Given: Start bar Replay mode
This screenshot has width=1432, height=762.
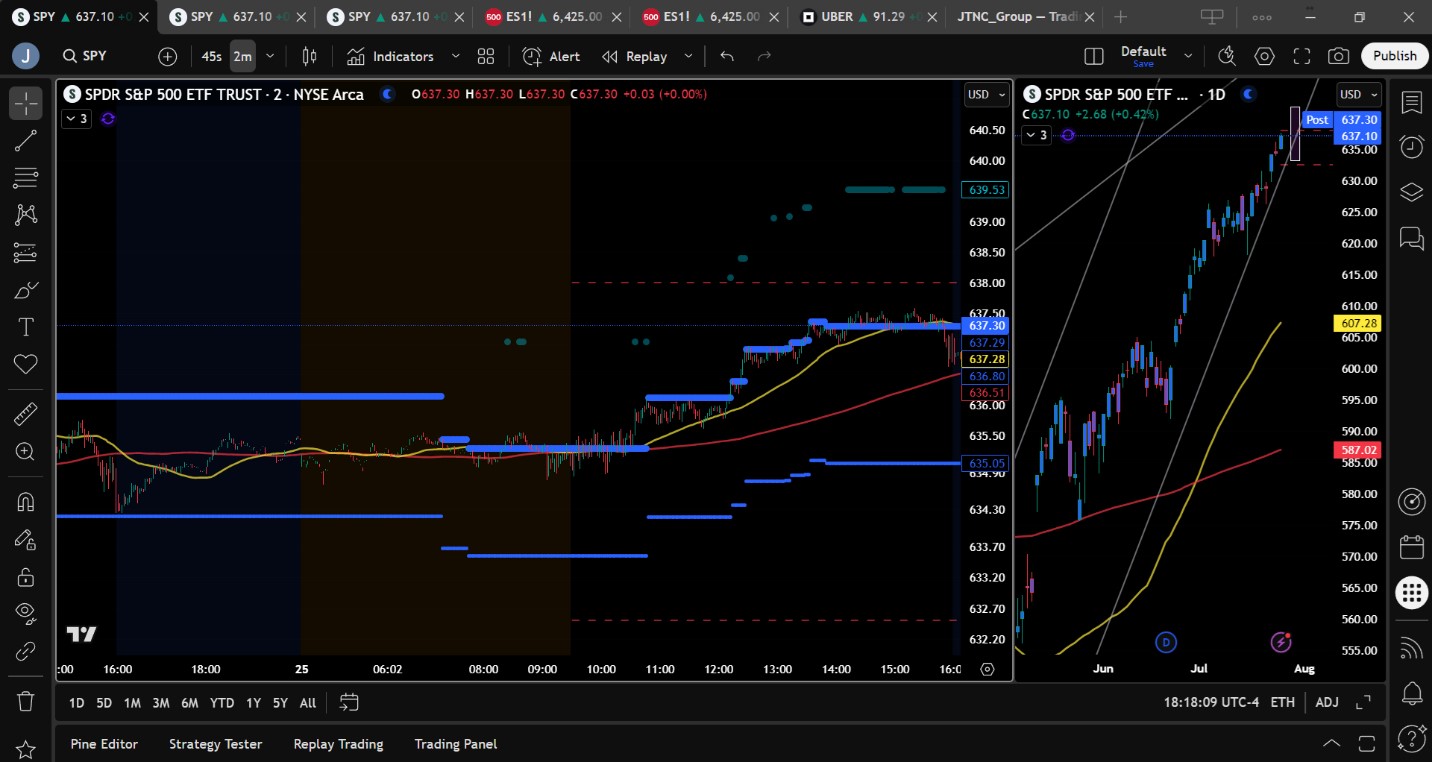Looking at the screenshot, I should pos(635,56).
